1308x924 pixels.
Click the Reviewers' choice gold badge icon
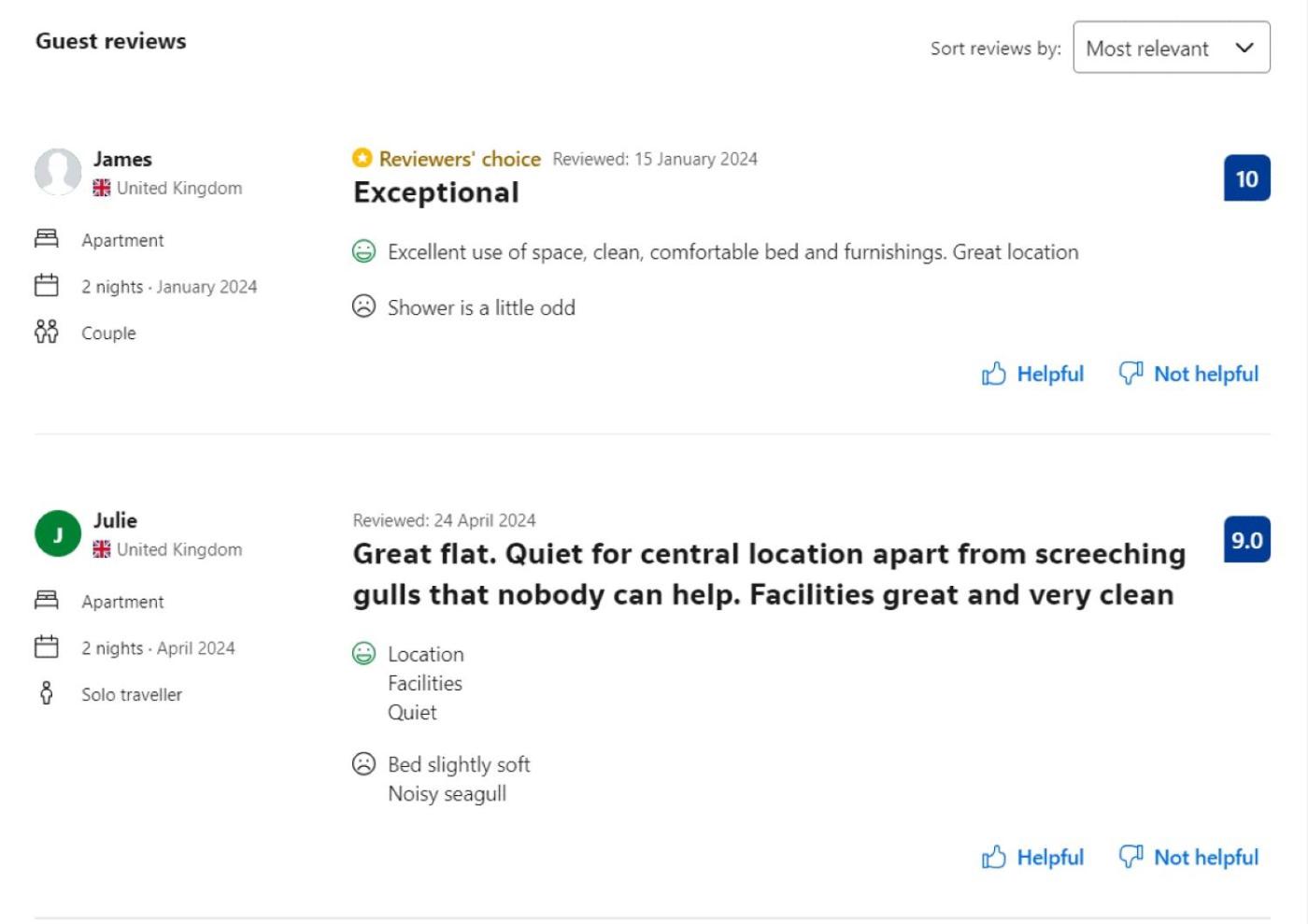point(362,158)
